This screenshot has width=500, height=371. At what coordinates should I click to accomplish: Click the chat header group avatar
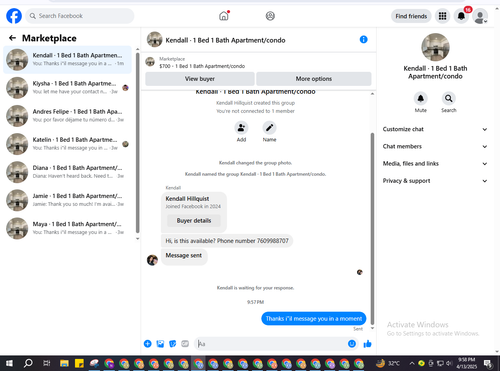point(154,40)
